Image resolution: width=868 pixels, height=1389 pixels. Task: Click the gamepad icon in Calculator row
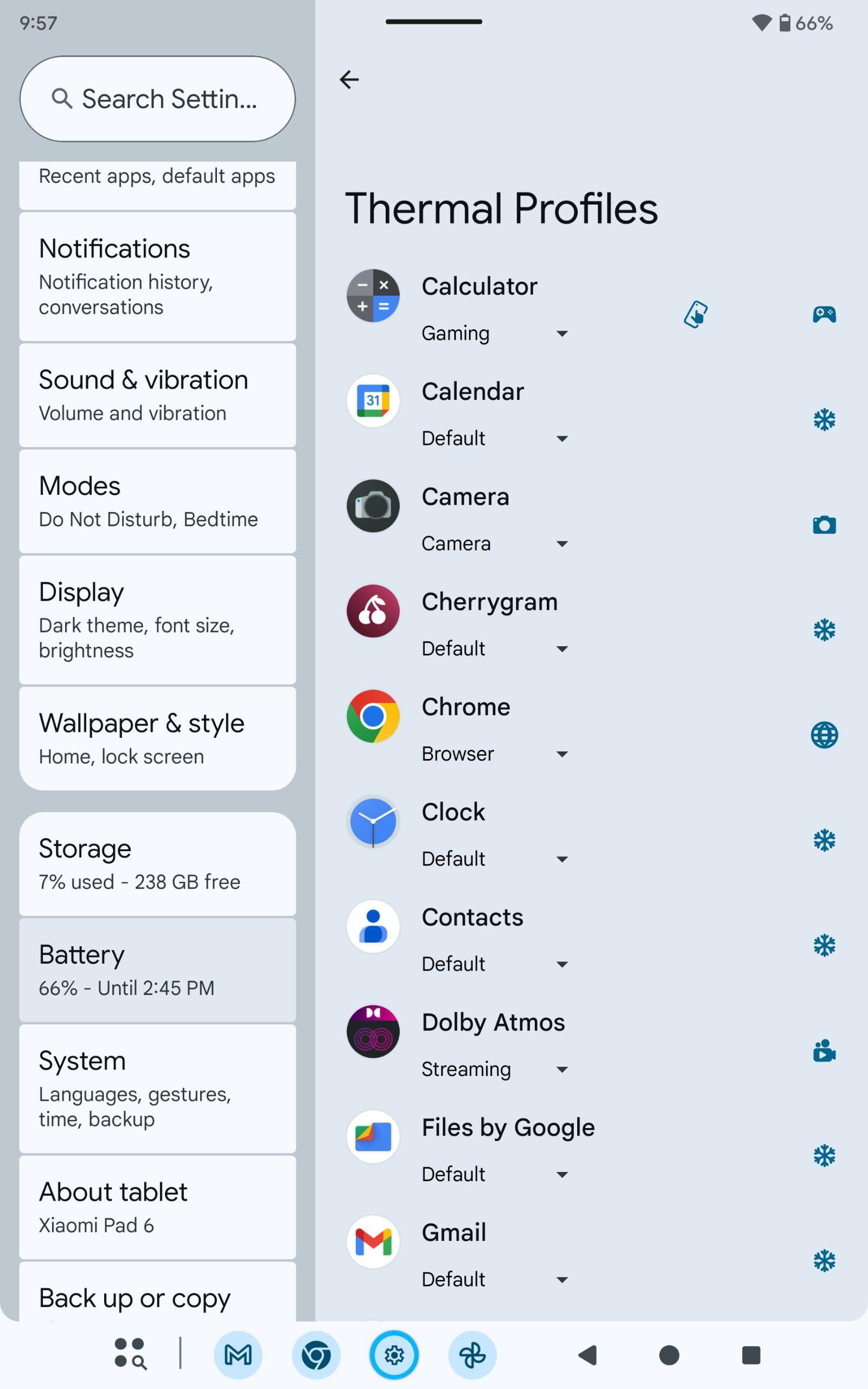pyautogui.click(x=824, y=314)
